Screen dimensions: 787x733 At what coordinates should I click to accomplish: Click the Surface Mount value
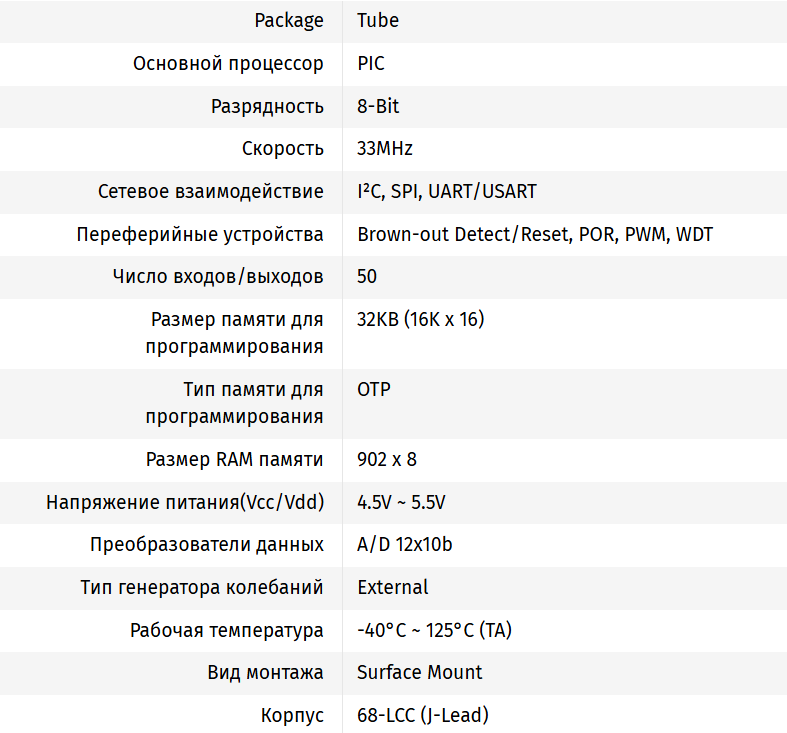pos(420,673)
